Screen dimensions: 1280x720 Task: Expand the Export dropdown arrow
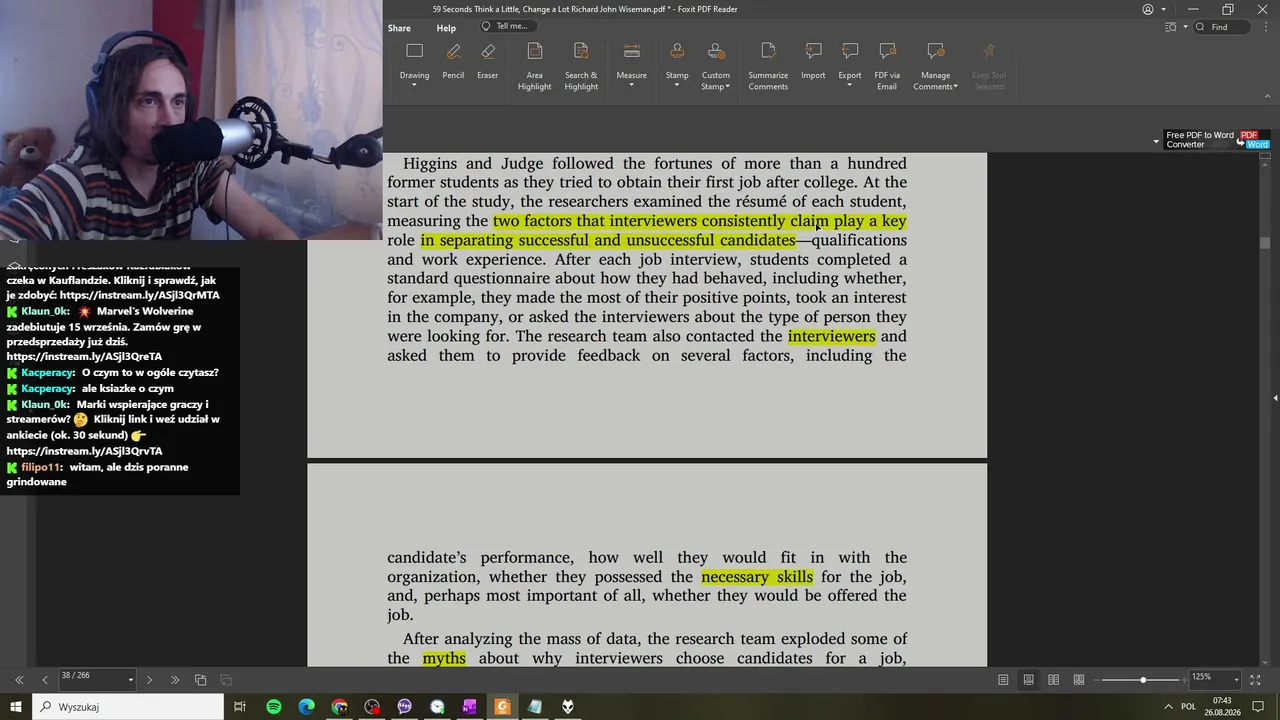tap(850, 86)
